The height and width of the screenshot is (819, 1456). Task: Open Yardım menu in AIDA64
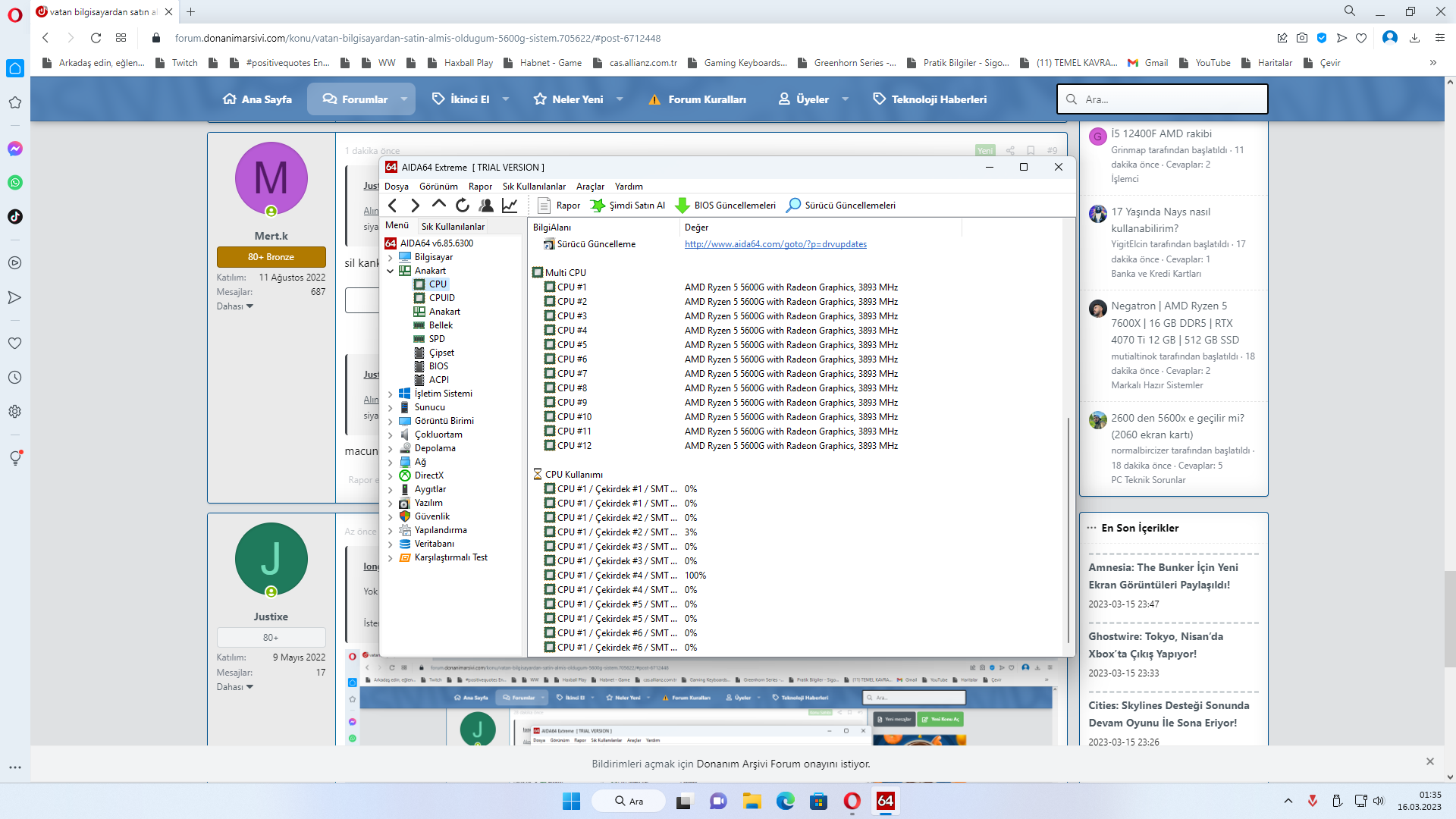[629, 186]
